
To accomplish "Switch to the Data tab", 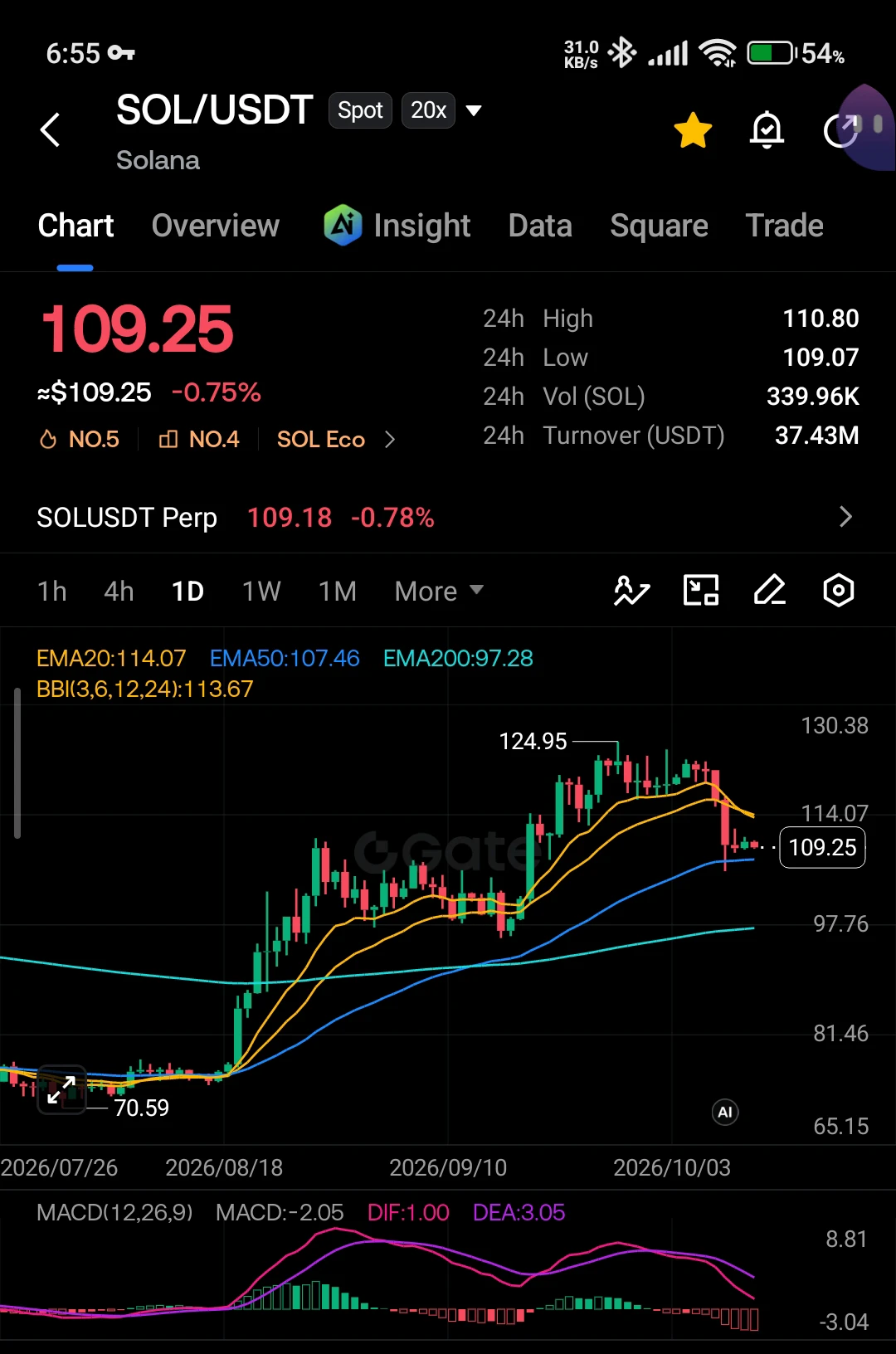I will pyautogui.click(x=540, y=226).
